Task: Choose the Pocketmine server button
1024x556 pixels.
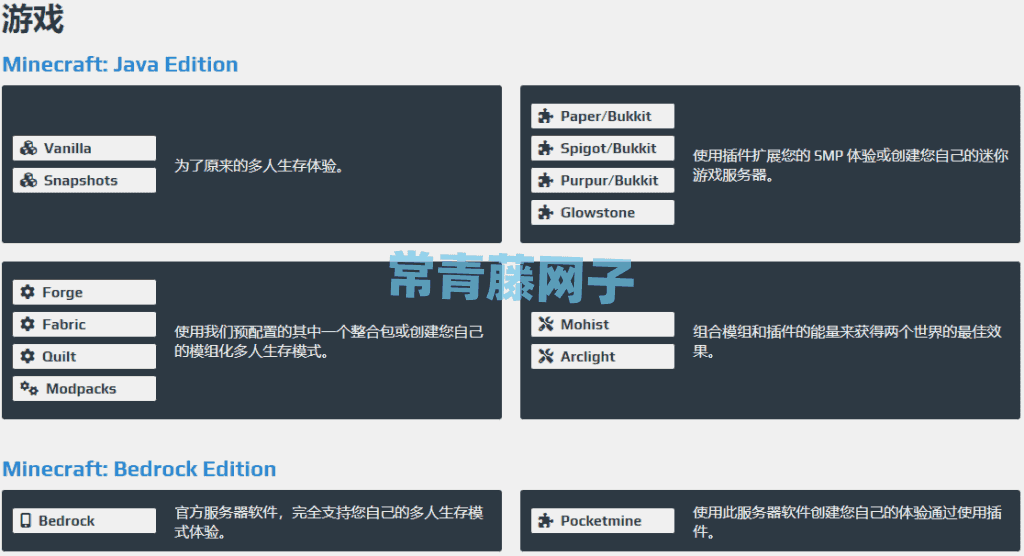Action: pyautogui.click(x=603, y=521)
